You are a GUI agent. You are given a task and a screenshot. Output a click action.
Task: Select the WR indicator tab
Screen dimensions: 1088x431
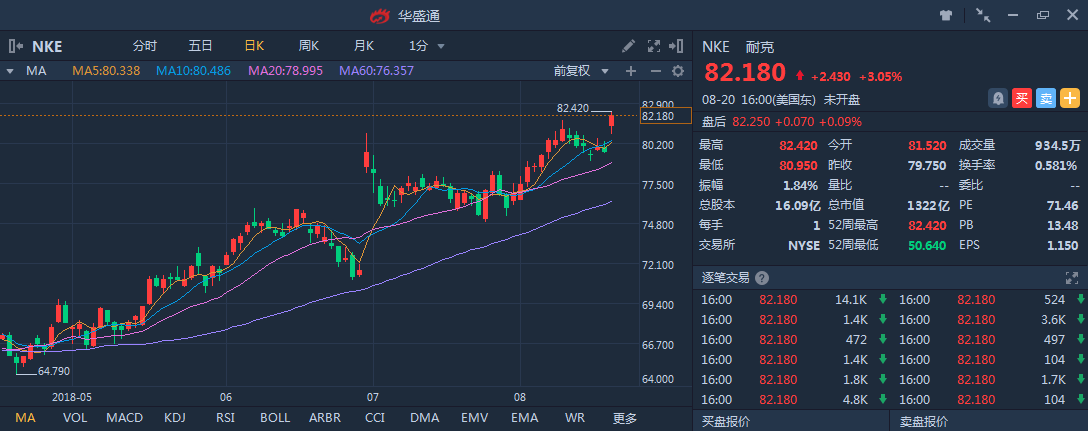[575, 418]
